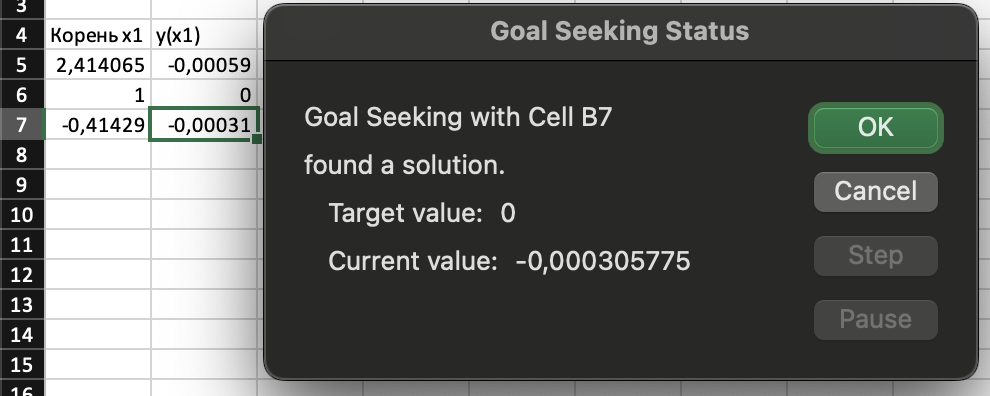The image size is (990, 396).
Task: Click the disabled Step button
Action: [x=876, y=255]
